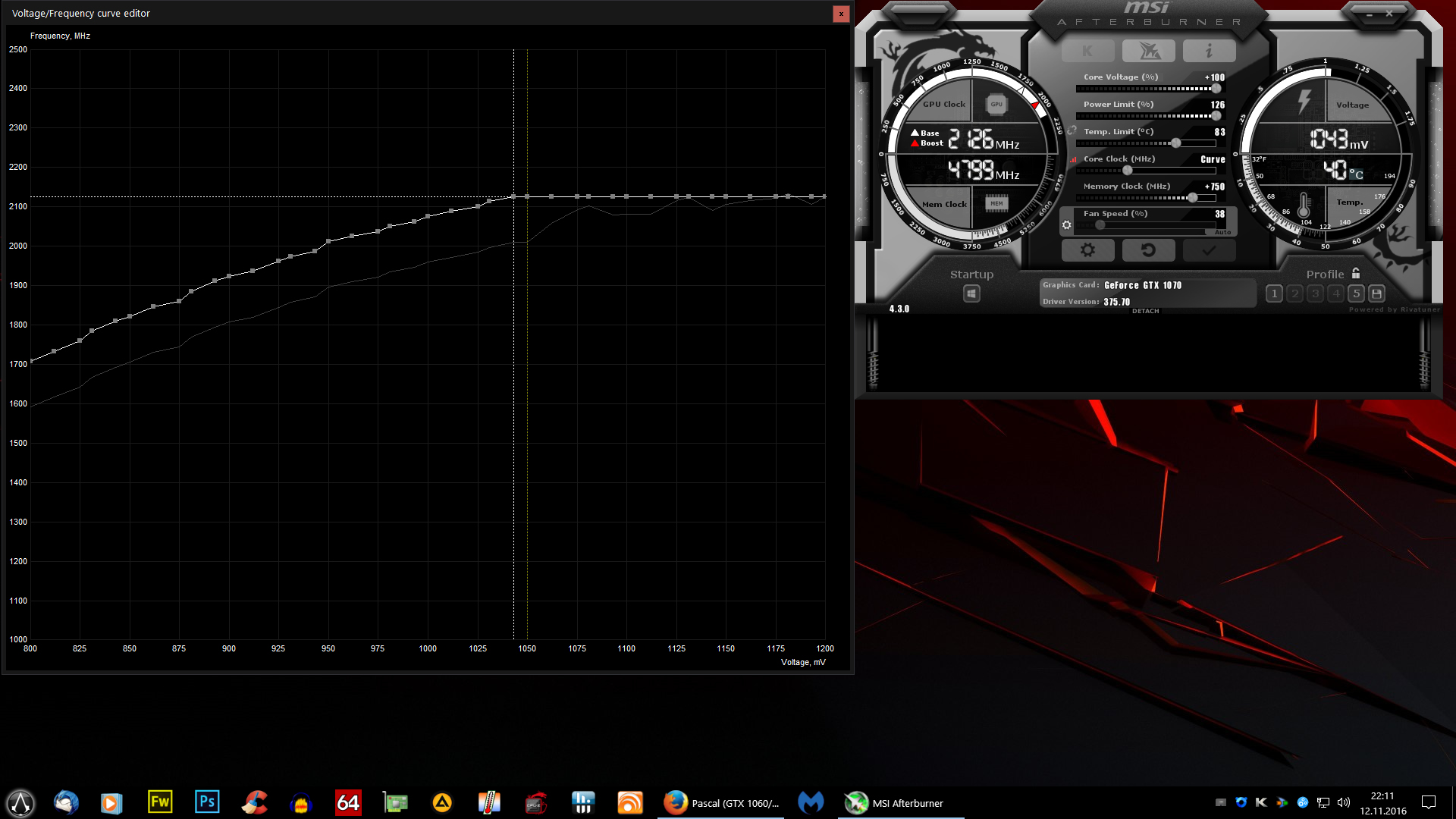Toggle Apply at Startup Windows button
The image size is (1456, 819).
[x=971, y=293]
